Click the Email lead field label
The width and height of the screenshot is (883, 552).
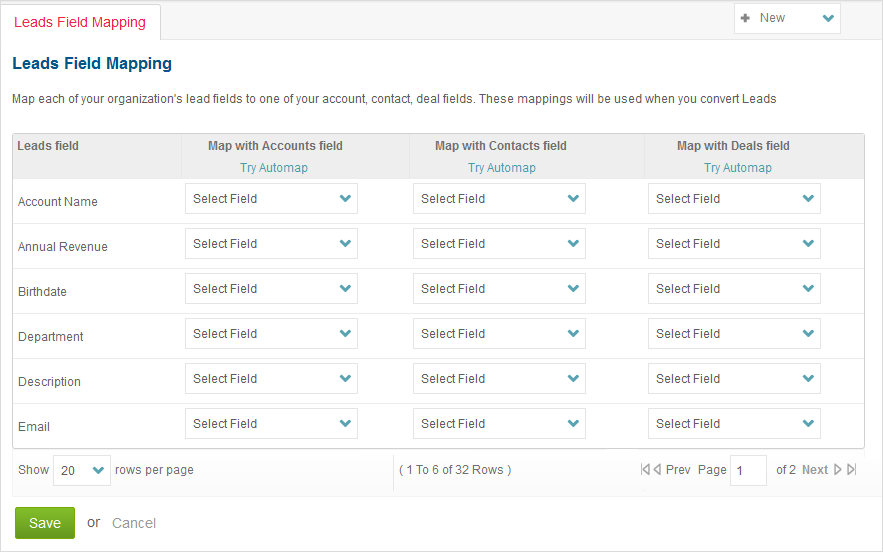click(x=34, y=427)
